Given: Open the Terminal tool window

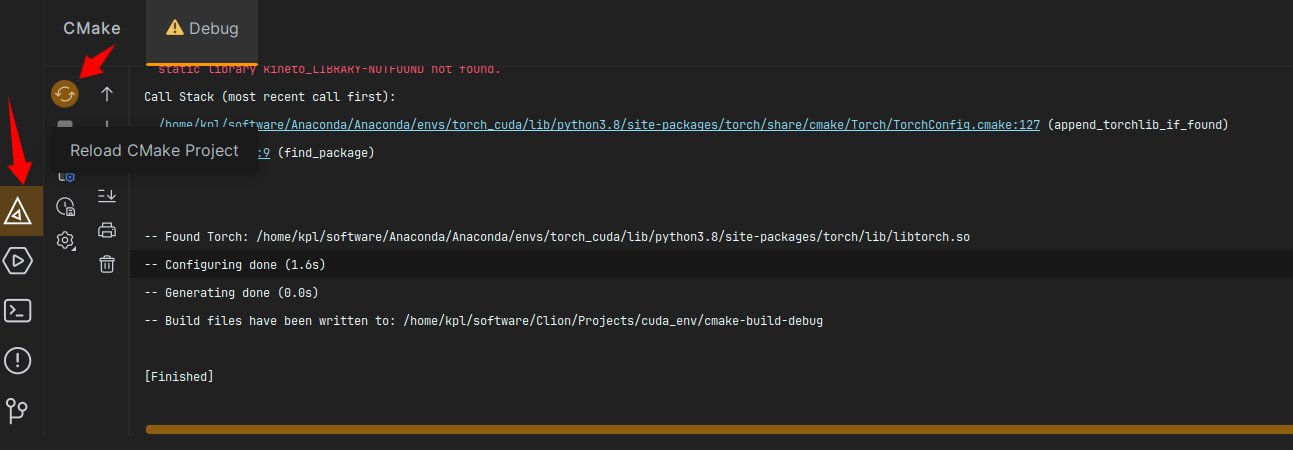Looking at the screenshot, I should tap(19, 310).
